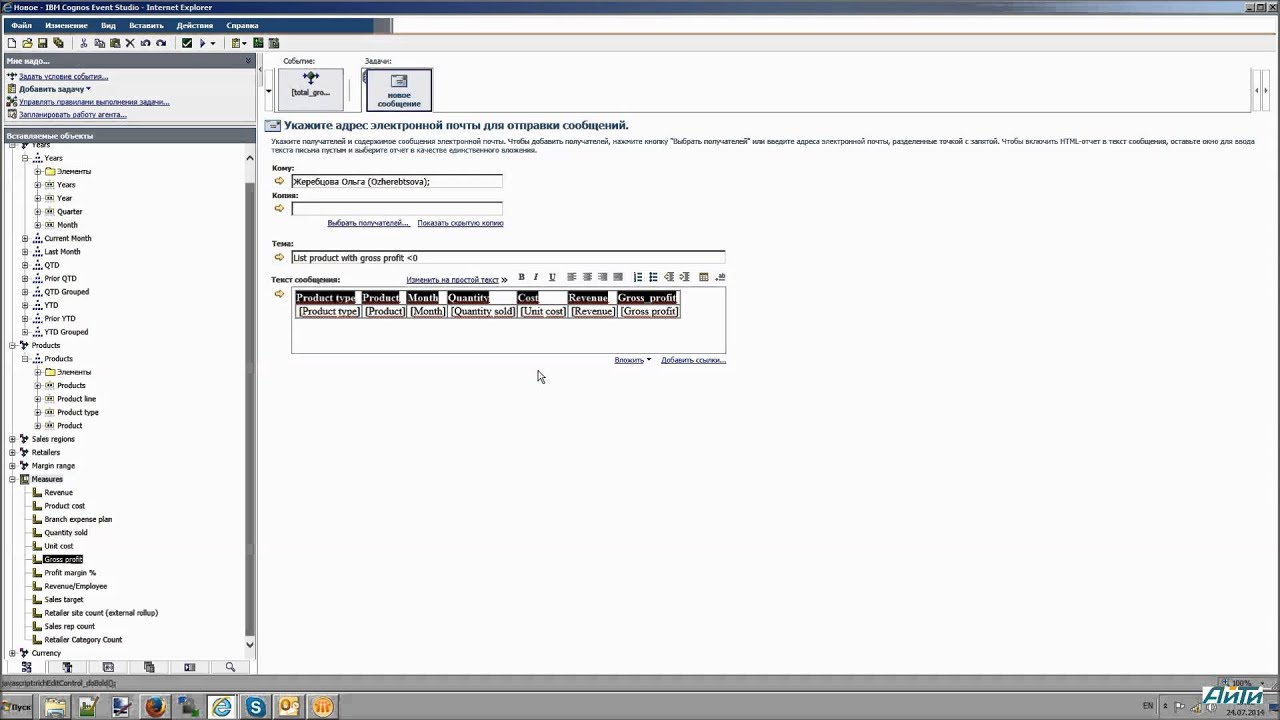
Task: Open the Действия menu
Action: tap(195, 25)
